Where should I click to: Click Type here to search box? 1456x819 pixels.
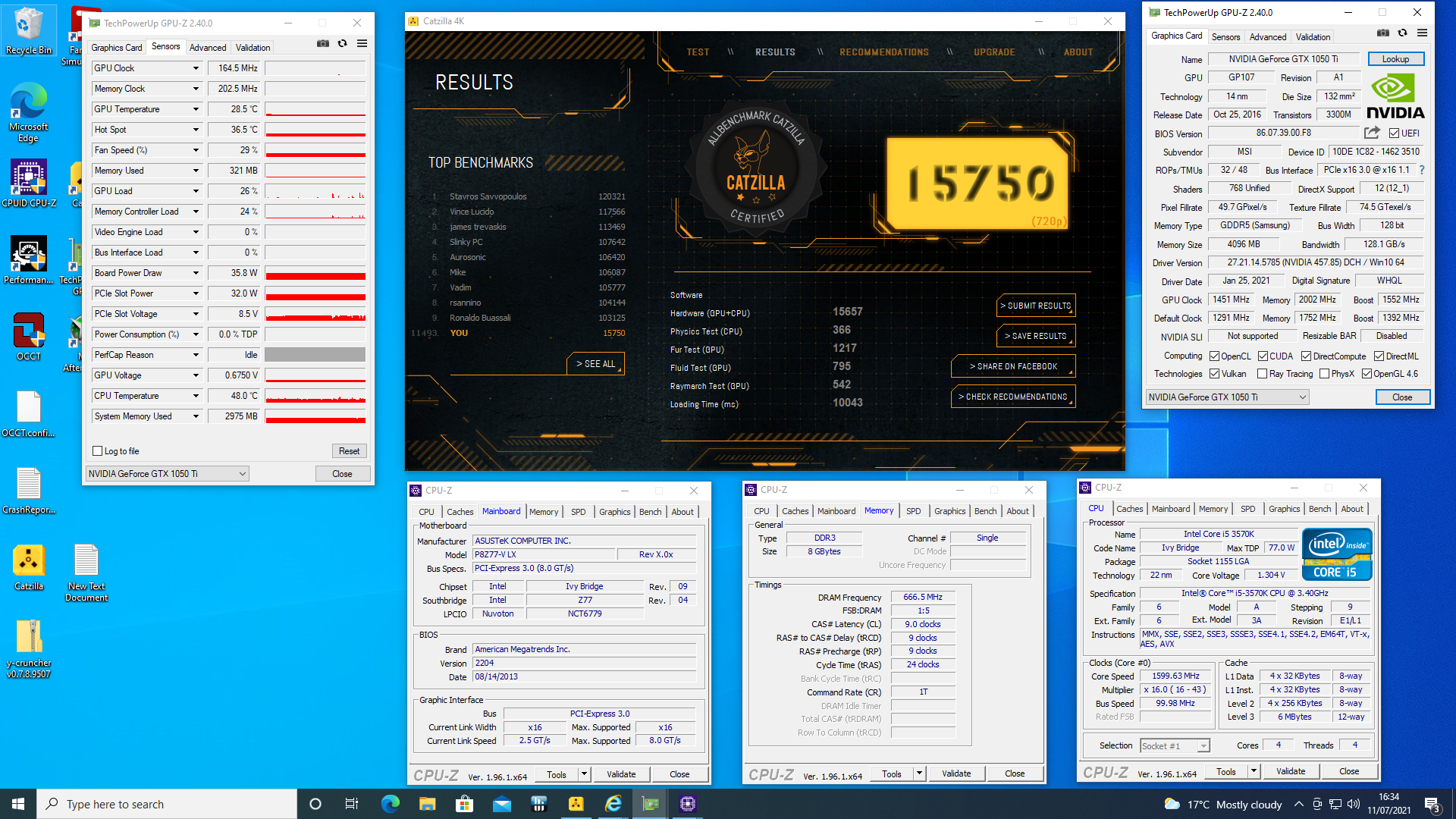(x=167, y=804)
